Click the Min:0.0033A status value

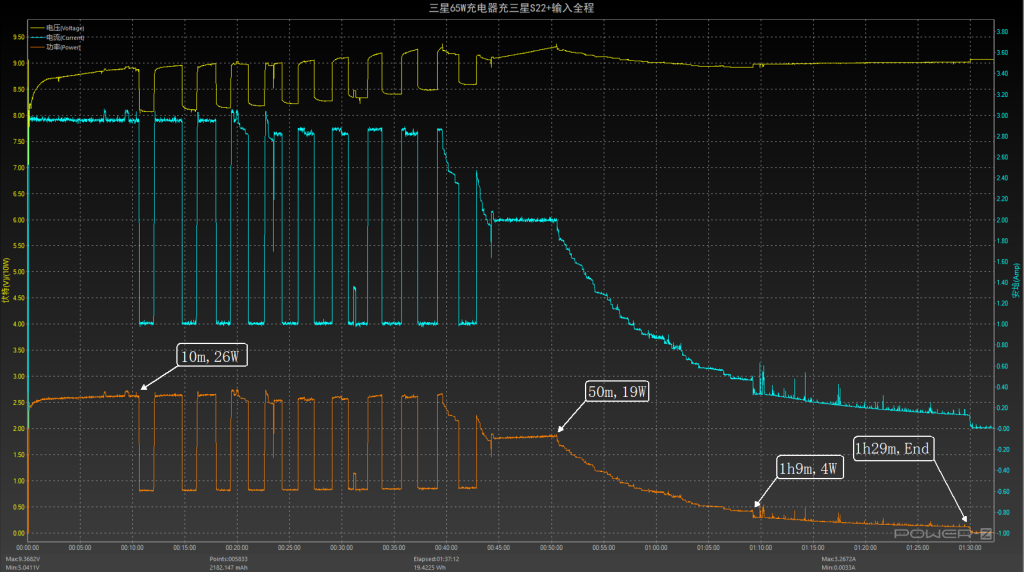838,567
